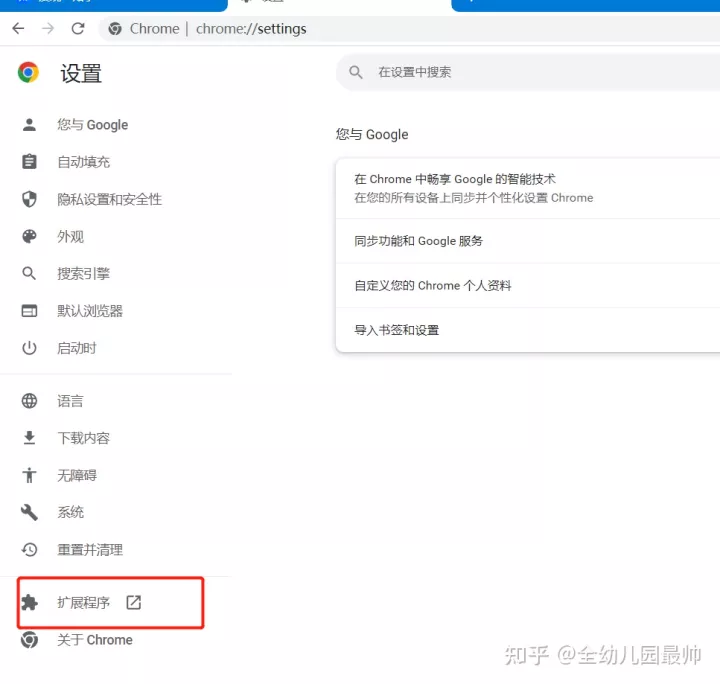The height and width of the screenshot is (684, 720).
Task: Select 下载内容 in the sidebar
Action: [x=84, y=438]
